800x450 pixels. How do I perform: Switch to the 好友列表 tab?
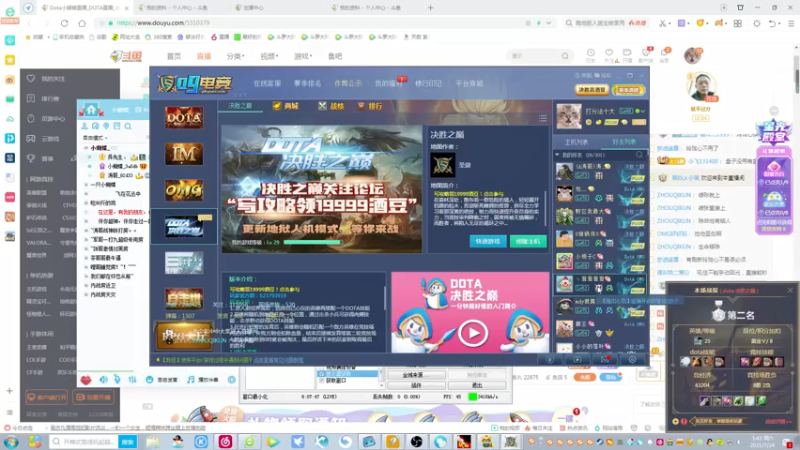(623, 142)
